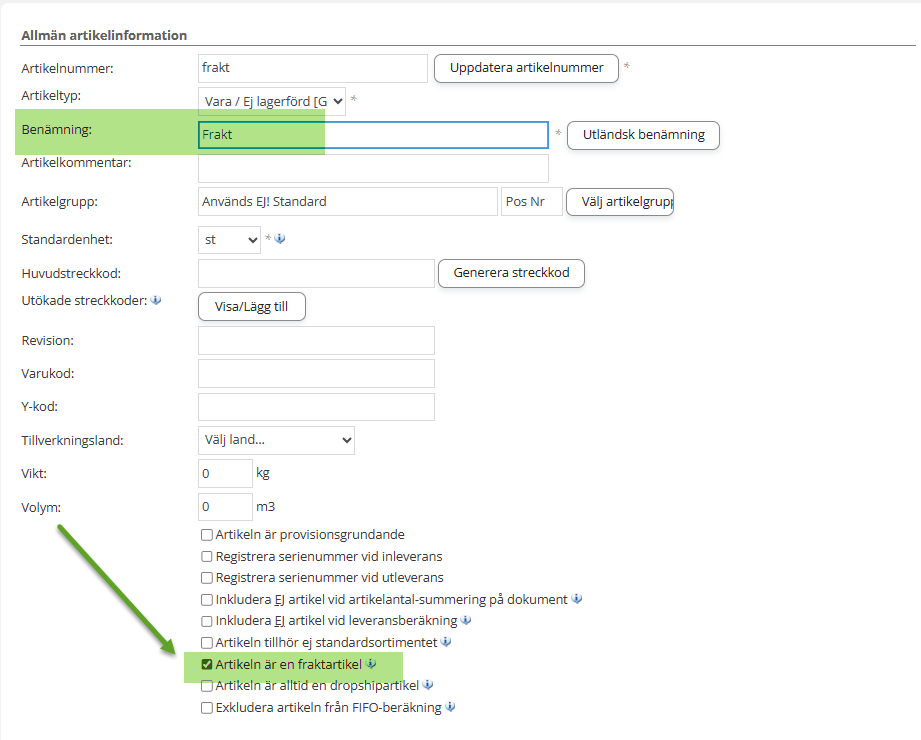Click the 'Generera streckkod' button
The width and height of the screenshot is (921, 740).
(511, 273)
